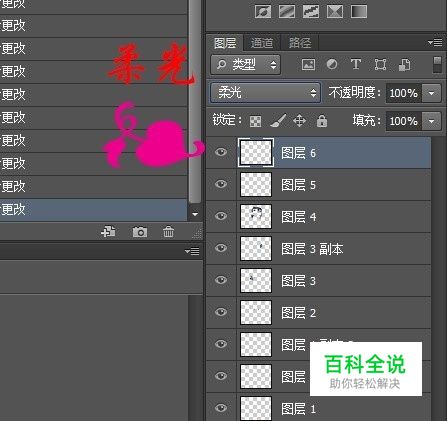This screenshot has height=421, width=447.
Task: Select 图层 5 layer thumbnail
Action: coord(256,184)
